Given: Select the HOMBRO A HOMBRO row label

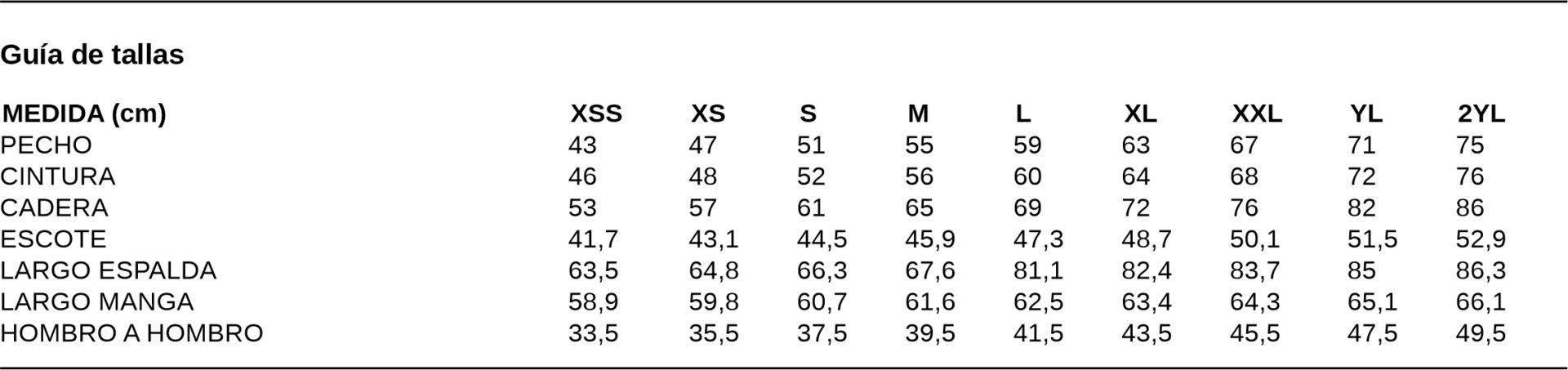Looking at the screenshot, I should (x=131, y=333).
